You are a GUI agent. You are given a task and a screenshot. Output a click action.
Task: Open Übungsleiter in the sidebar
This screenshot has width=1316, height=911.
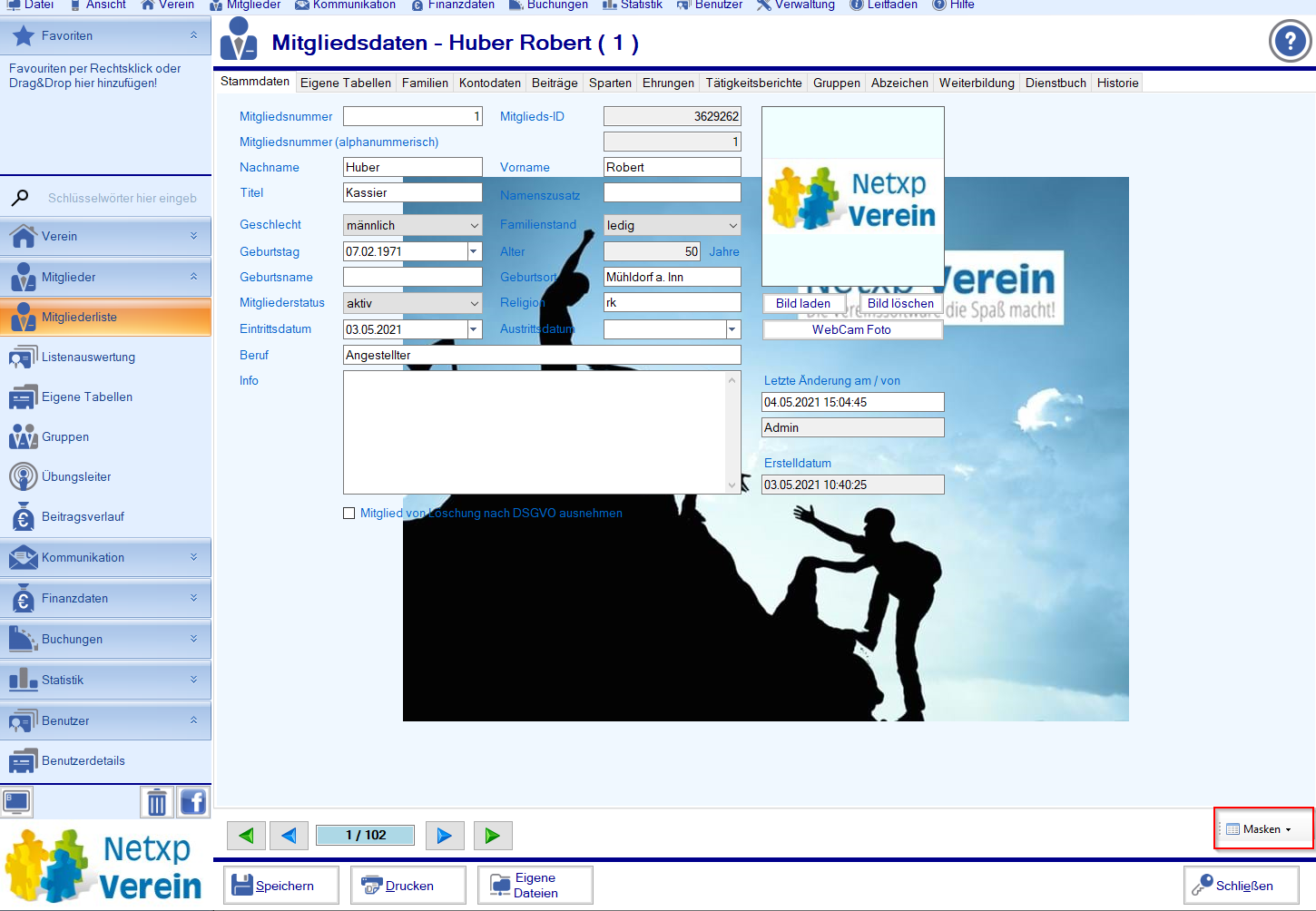pos(76,477)
